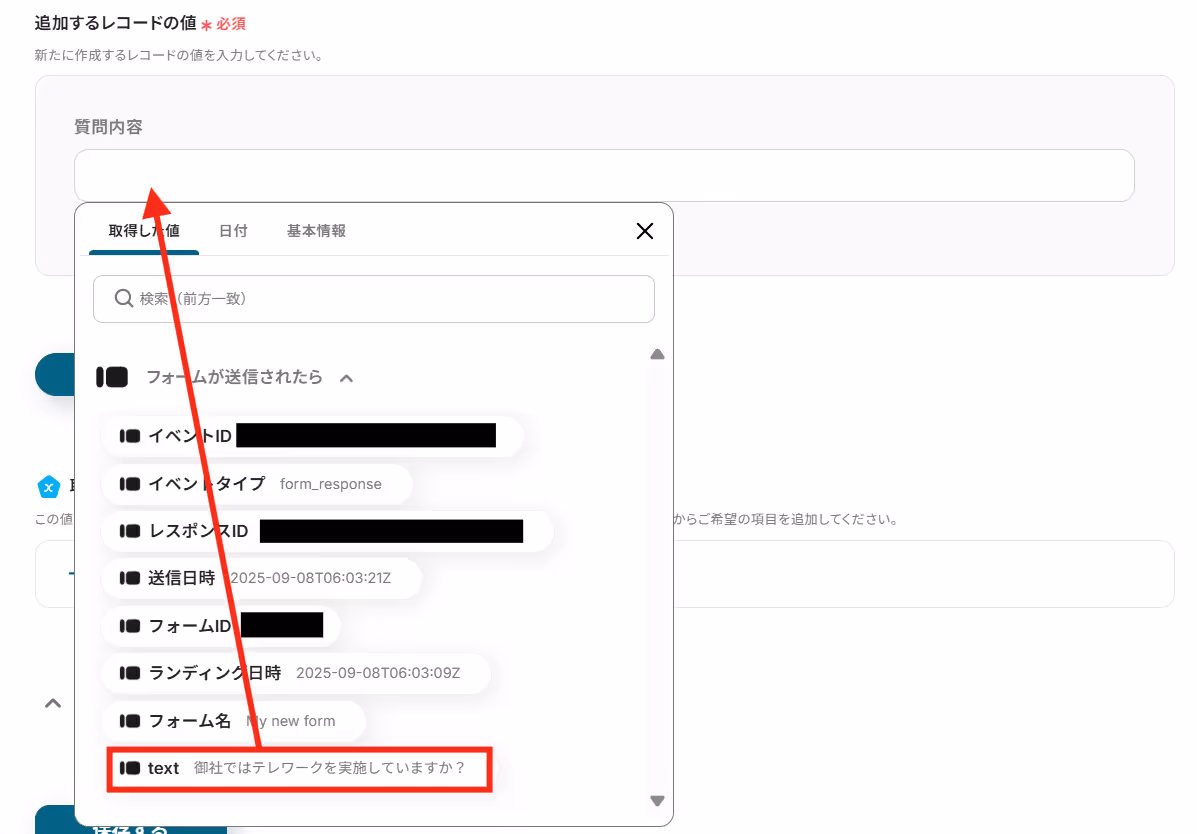Select the ランディング日時 value chip
1197x834 pixels.
click(x=295, y=673)
